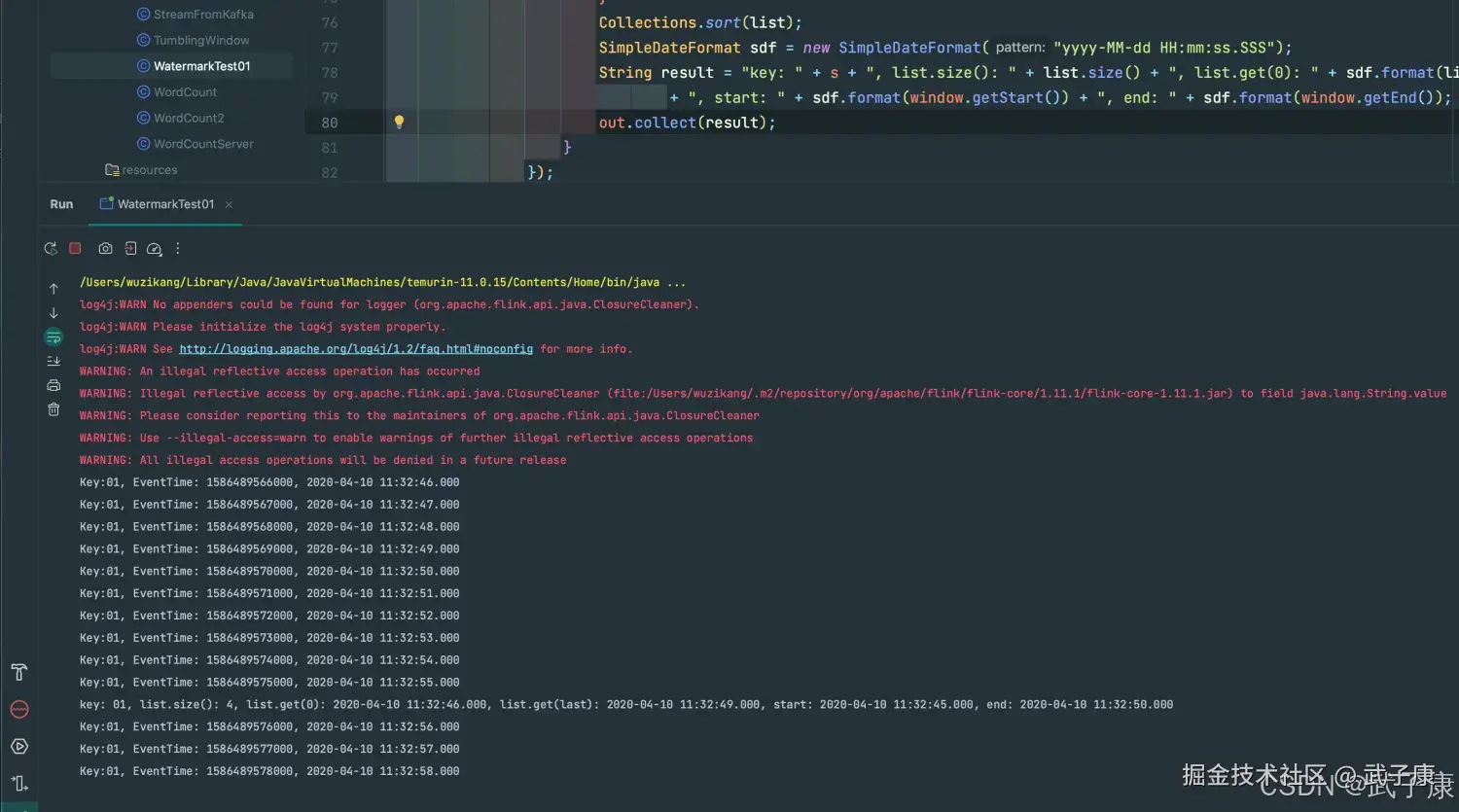Click the Run tool window label
The height and width of the screenshot is (812, 1459).
coord(61,204)
